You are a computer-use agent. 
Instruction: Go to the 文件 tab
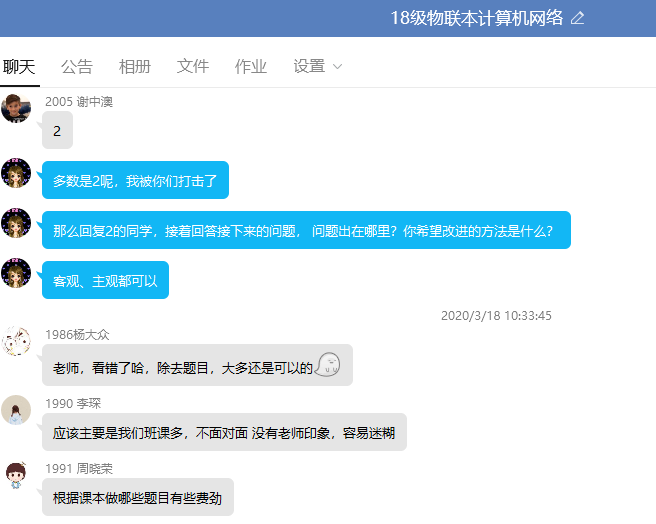(193, 67)
